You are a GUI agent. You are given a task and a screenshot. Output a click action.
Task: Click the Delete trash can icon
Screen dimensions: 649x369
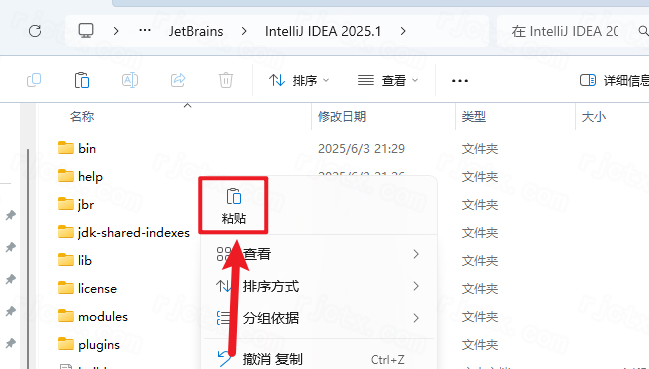[x=226, y=80]
